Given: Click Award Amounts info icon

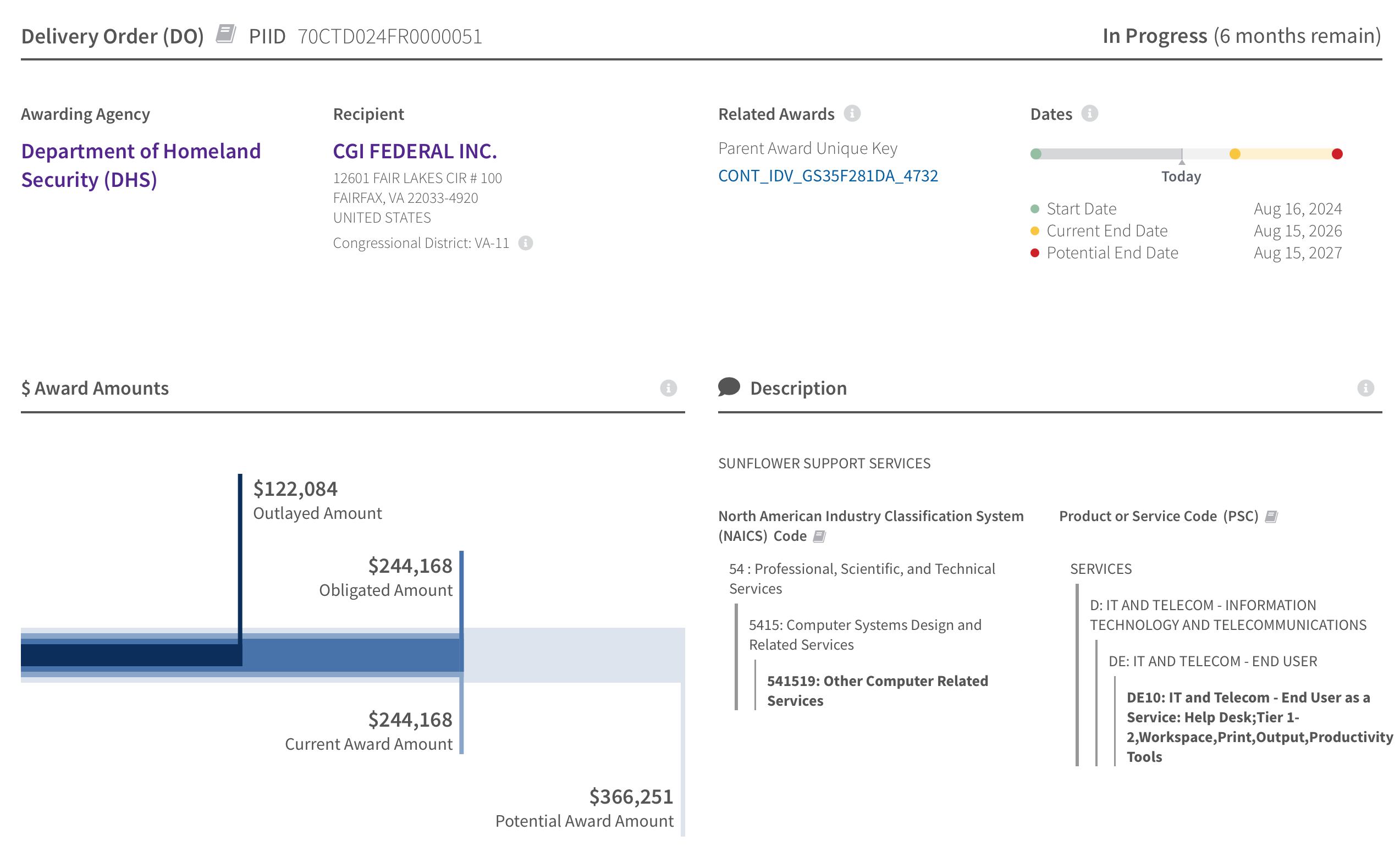Looking at the screenshot, I should pyautogui.click(x=668, y=388).
